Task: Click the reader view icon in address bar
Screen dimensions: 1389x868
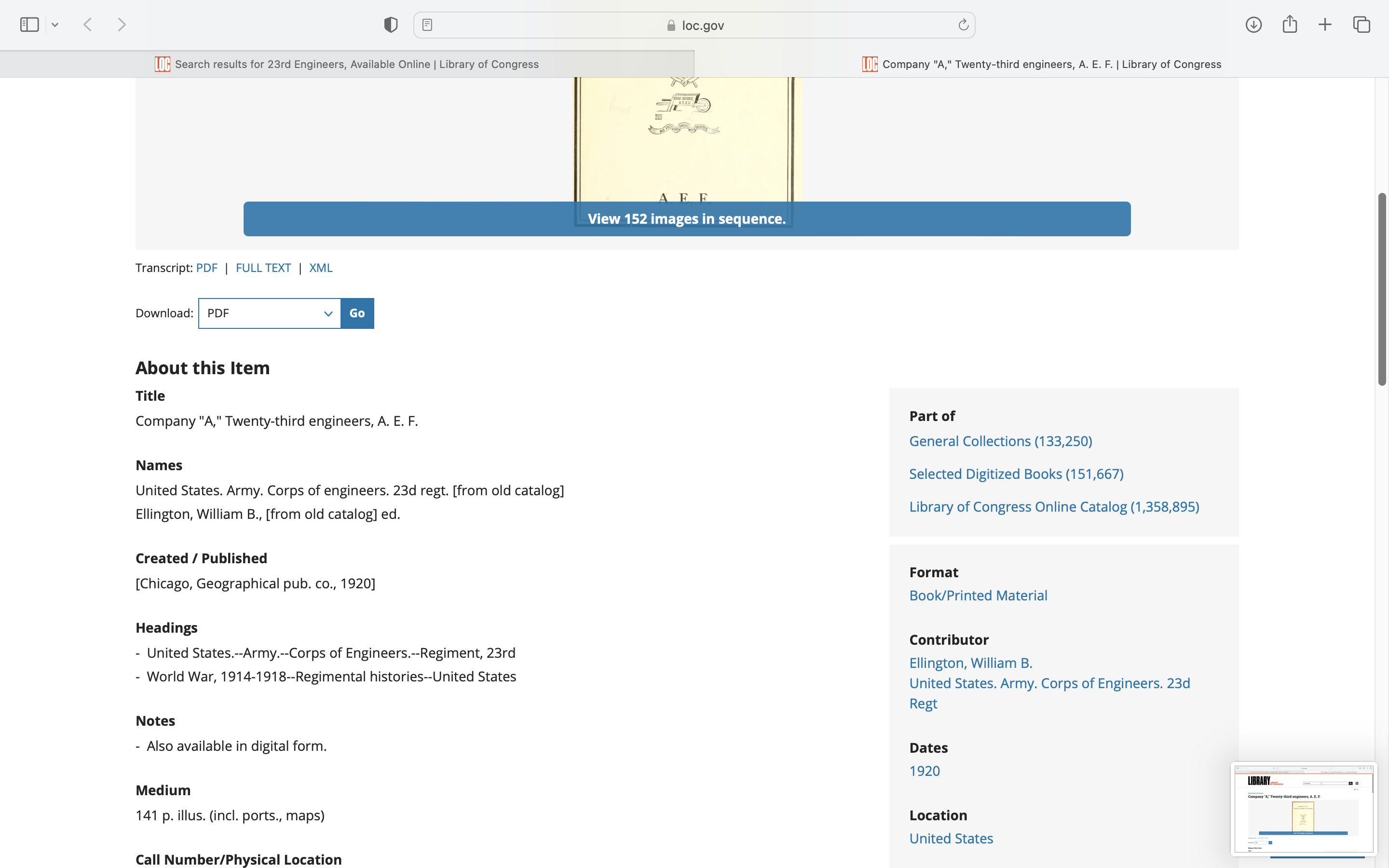Action: coord(427,25)
